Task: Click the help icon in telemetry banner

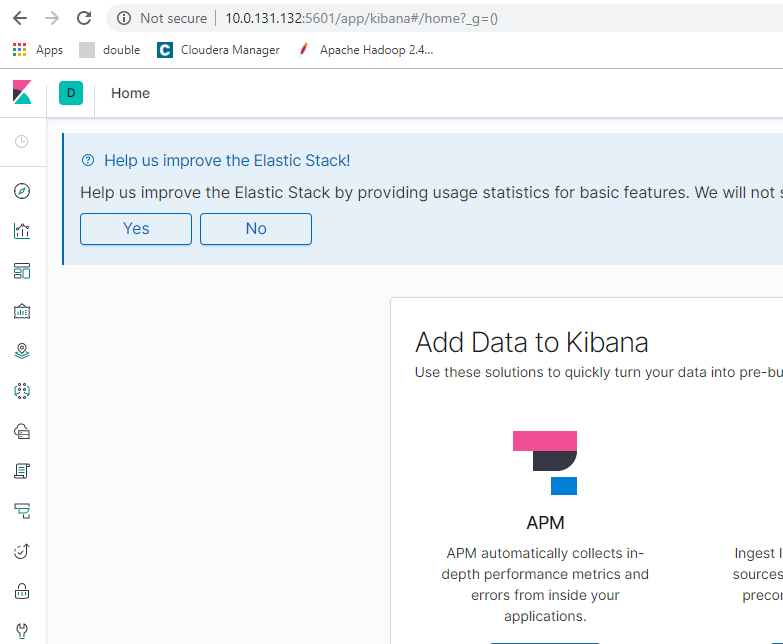Action: click(88, 160)
